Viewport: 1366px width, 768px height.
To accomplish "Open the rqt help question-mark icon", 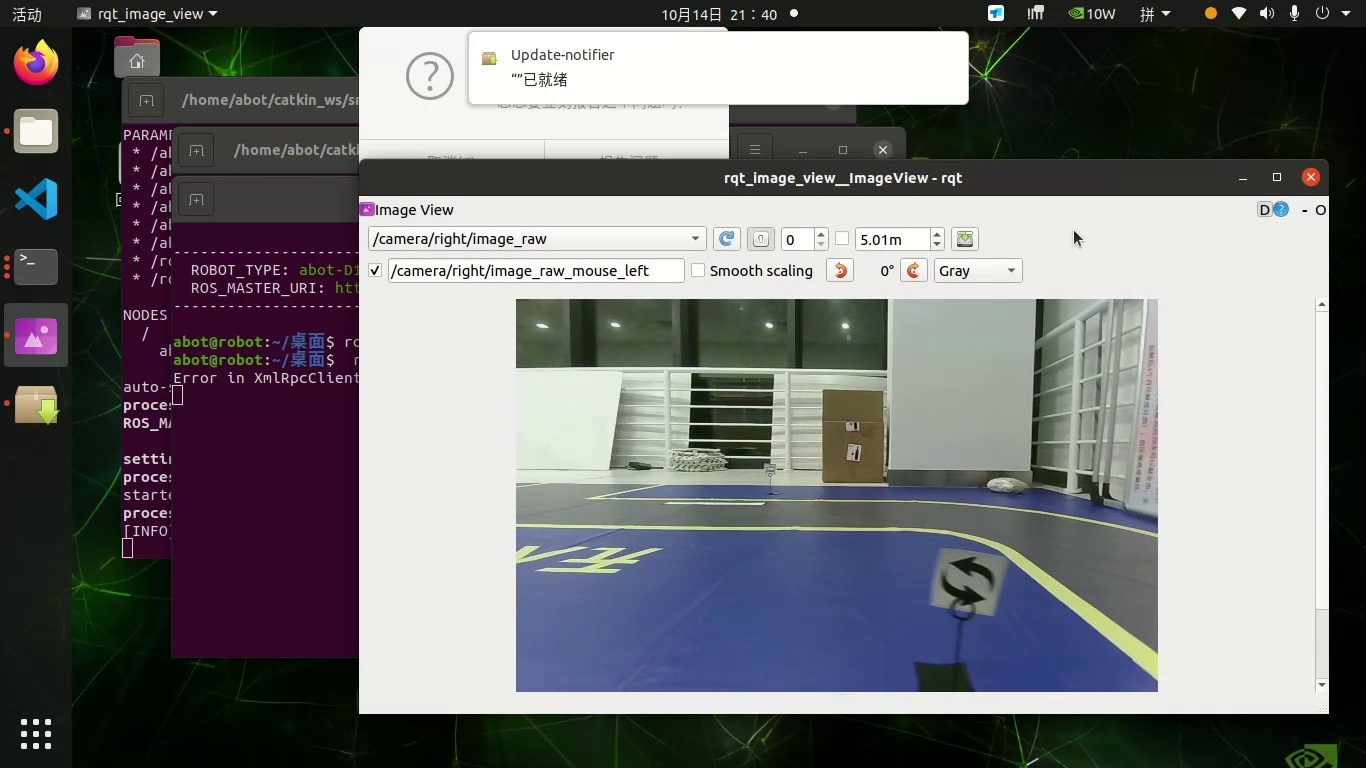I will point(1281,210).
